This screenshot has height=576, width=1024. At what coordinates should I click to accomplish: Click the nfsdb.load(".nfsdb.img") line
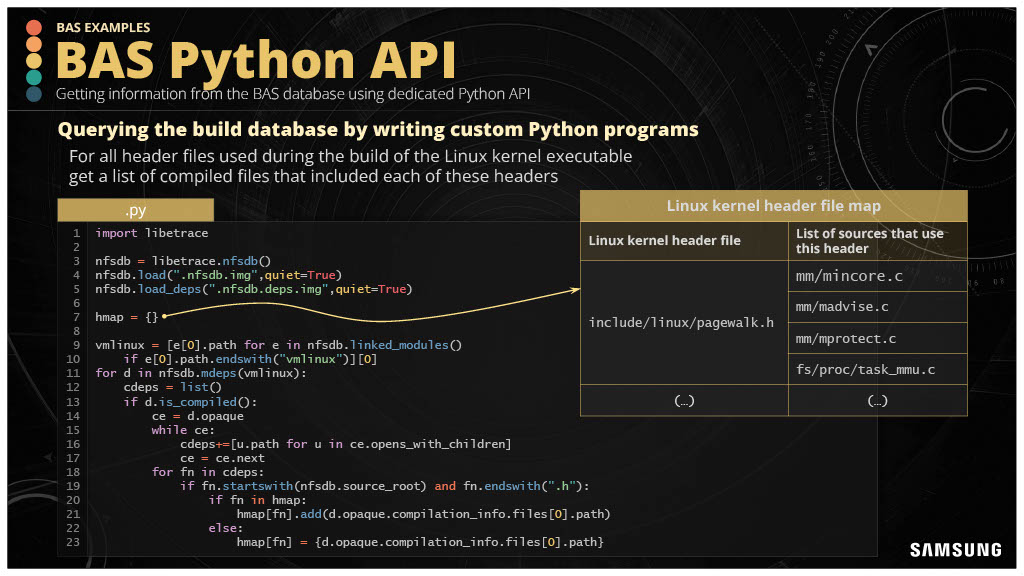218,275
